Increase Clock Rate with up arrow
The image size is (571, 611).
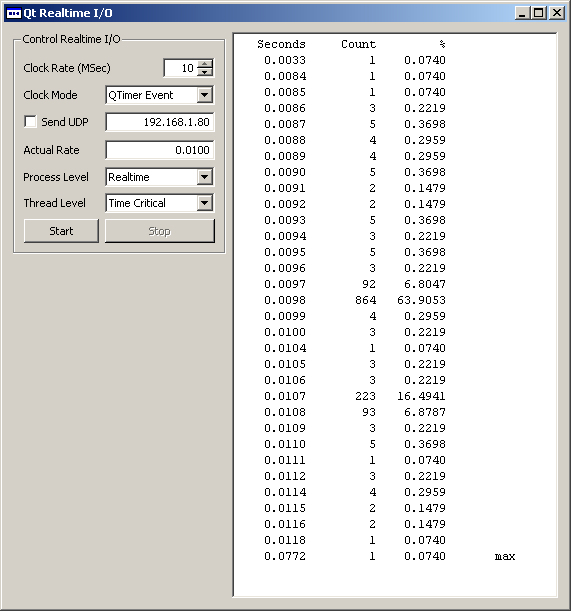[205, 64]
